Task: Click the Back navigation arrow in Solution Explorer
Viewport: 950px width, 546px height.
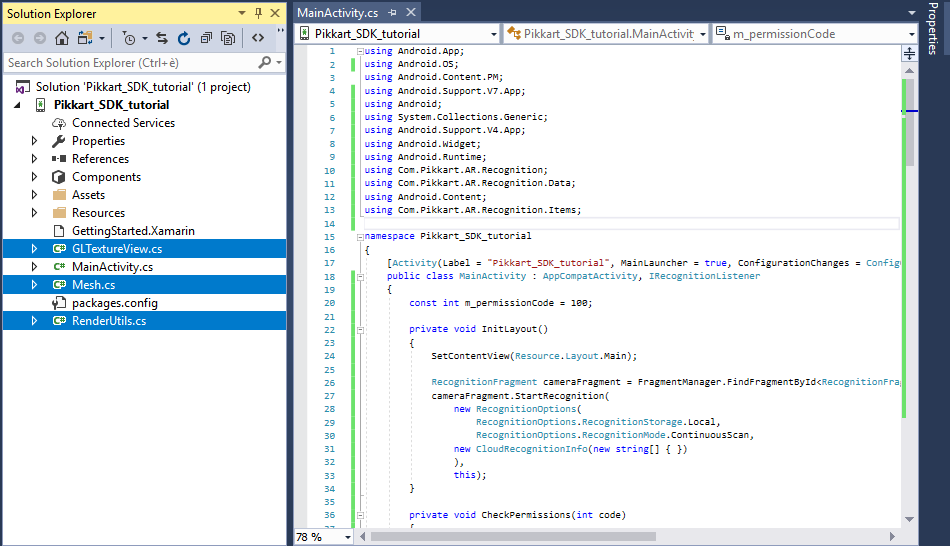Action: point(18,38)
